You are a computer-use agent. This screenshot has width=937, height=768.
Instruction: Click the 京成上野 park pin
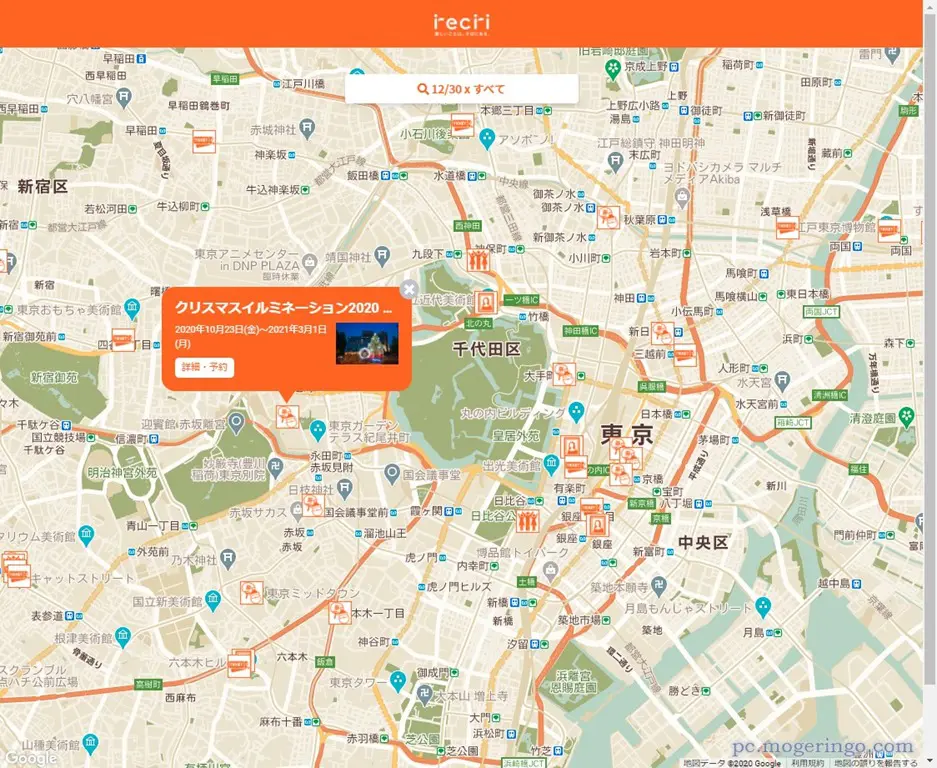[x=613, y=69]
